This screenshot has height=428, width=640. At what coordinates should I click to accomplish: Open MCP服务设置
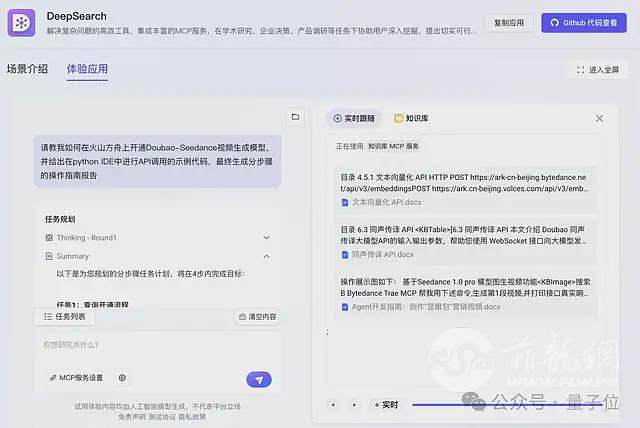point(76,378)
